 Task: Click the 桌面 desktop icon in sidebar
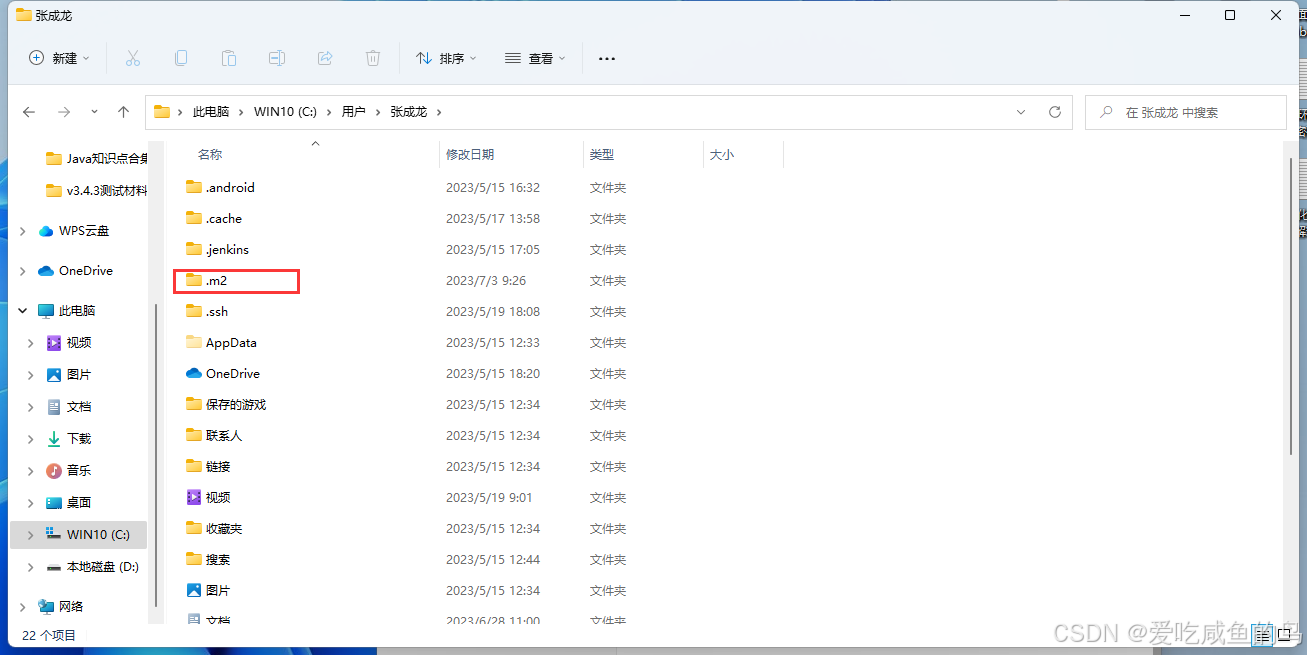(54, 503)
